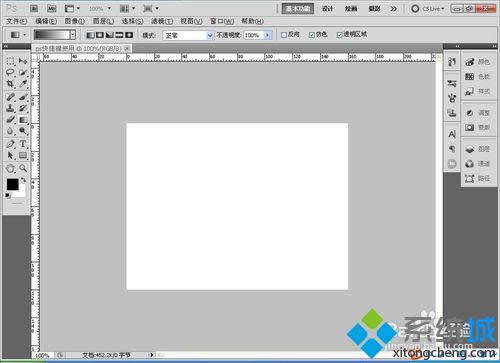Screen dimensions: 500x363
Task: Open the 图层(L) Layer menu
Action: point(103,21)
